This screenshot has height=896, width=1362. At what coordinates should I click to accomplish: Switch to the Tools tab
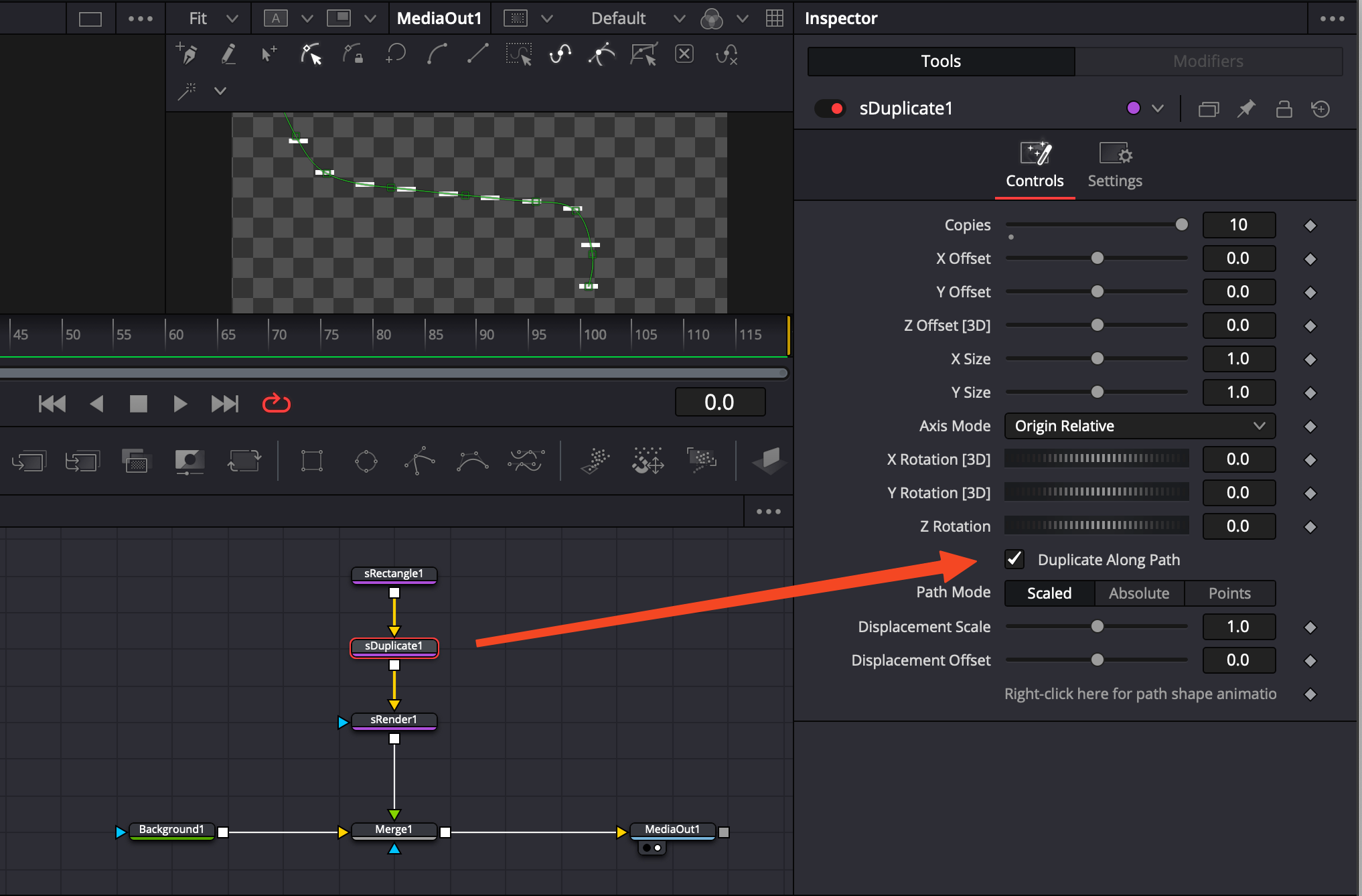click(941, 61)
